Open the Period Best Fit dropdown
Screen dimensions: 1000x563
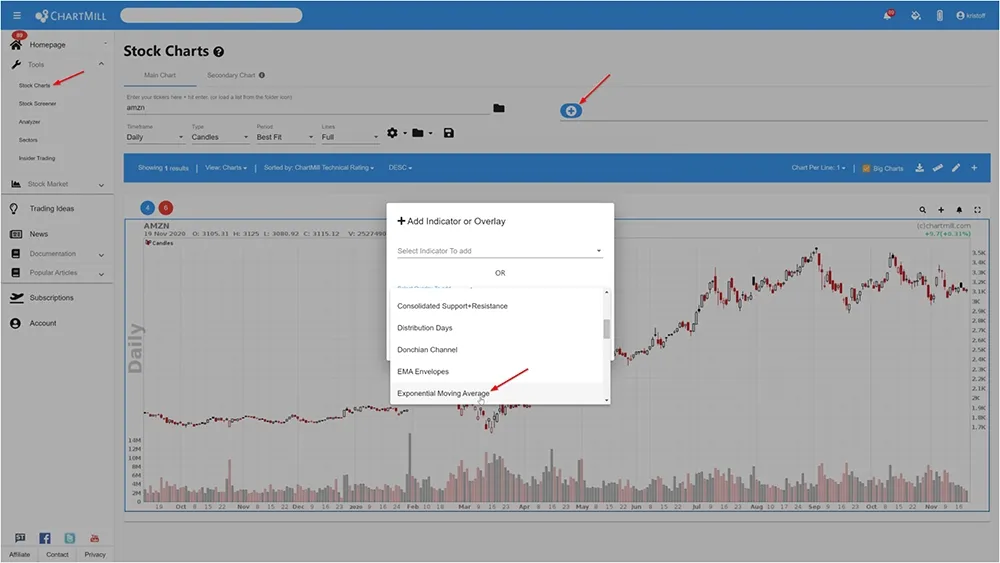tap(285, 137)
